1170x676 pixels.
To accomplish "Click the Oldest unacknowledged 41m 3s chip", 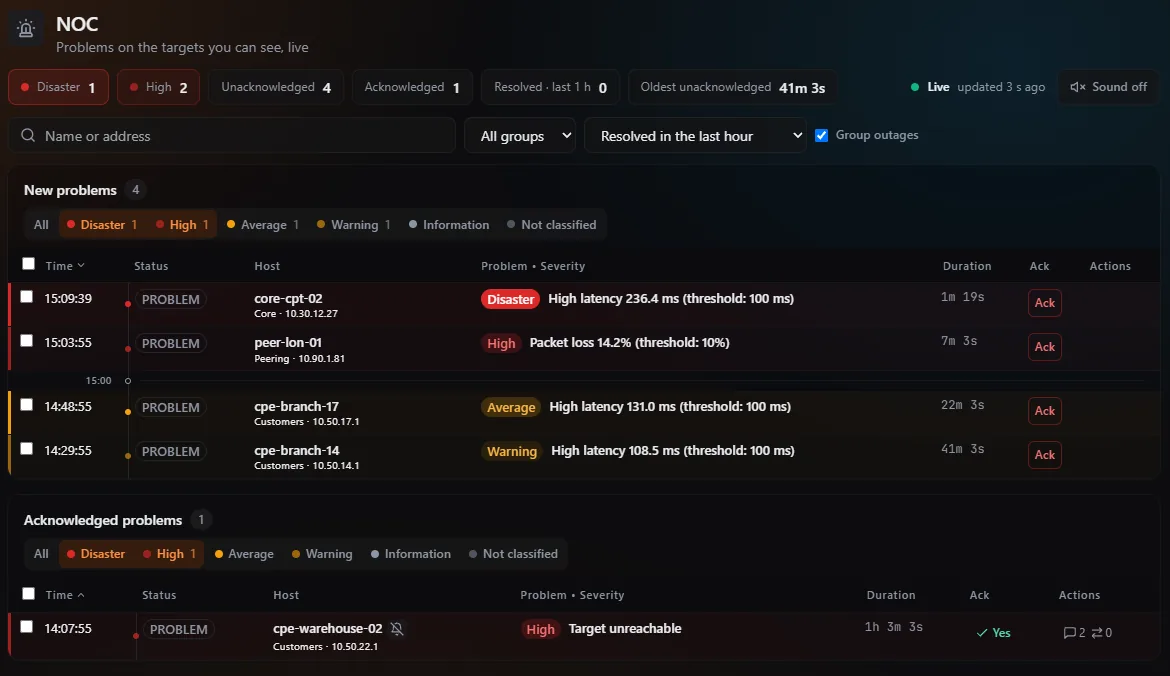I will coord(733,87).
